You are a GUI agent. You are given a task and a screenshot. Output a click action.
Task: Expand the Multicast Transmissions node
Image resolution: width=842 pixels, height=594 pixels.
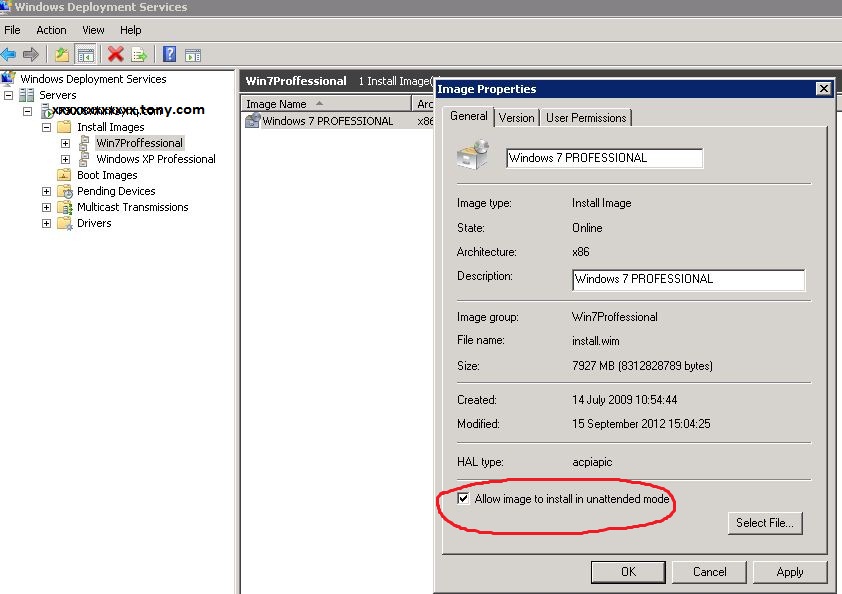click(46, 207)
